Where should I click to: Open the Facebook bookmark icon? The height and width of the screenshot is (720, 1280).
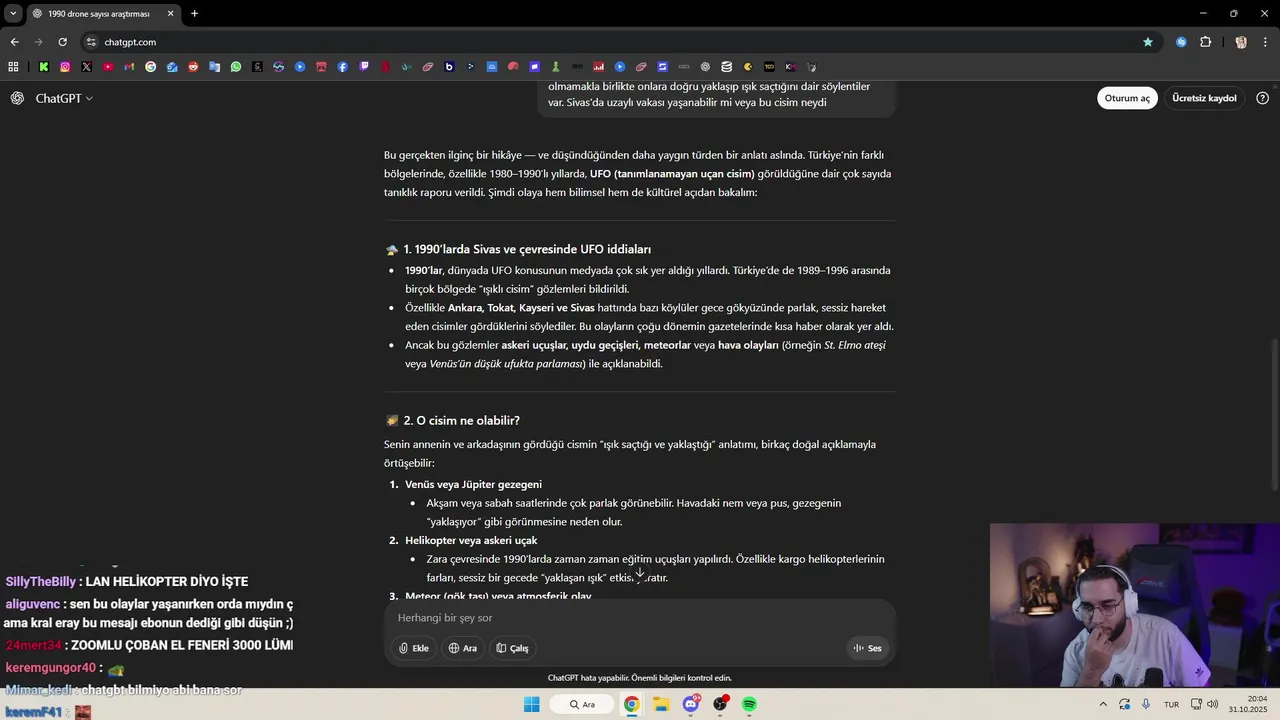tap(342, 67)
